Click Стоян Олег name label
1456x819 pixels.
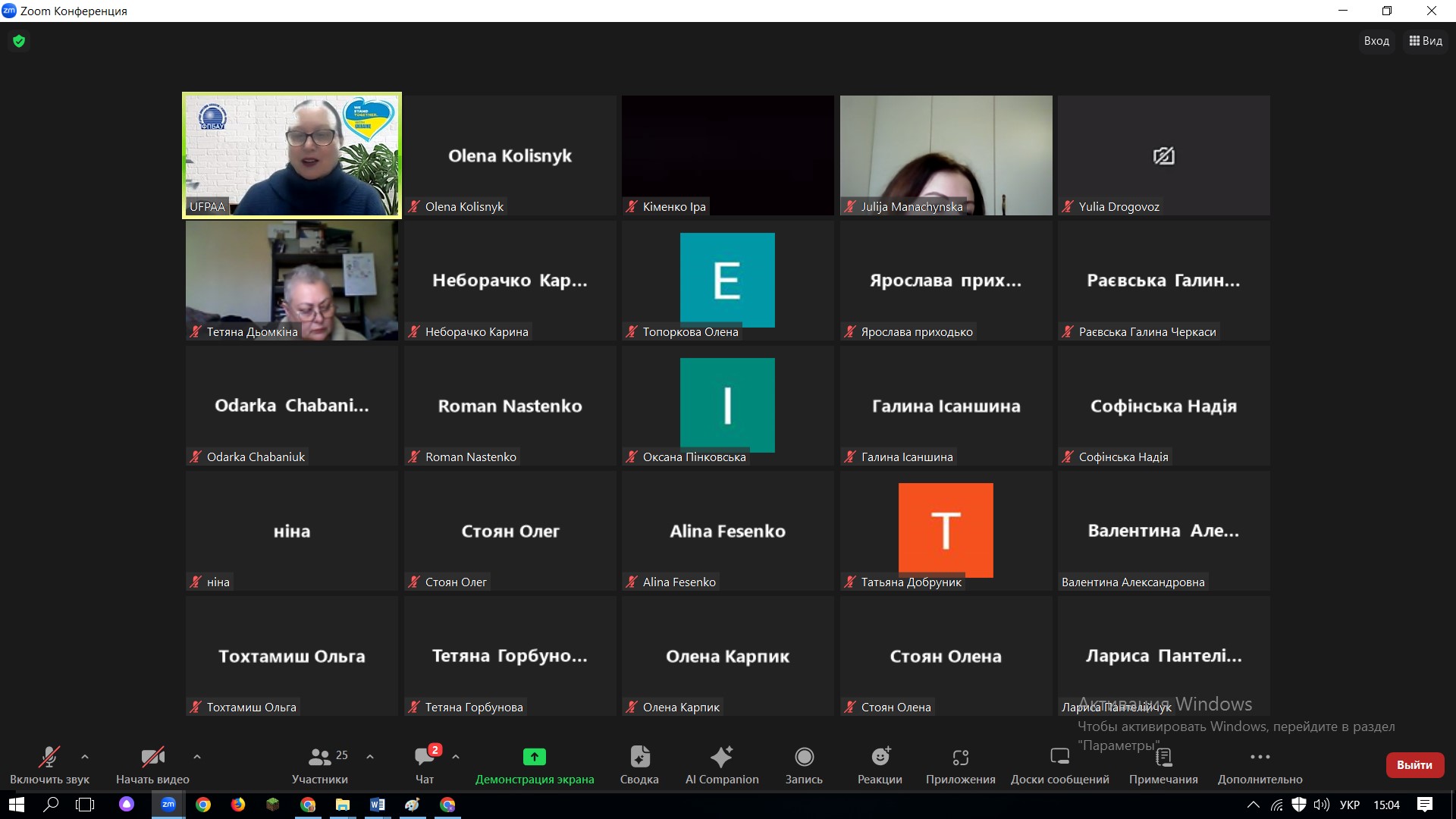click(456, 582)
